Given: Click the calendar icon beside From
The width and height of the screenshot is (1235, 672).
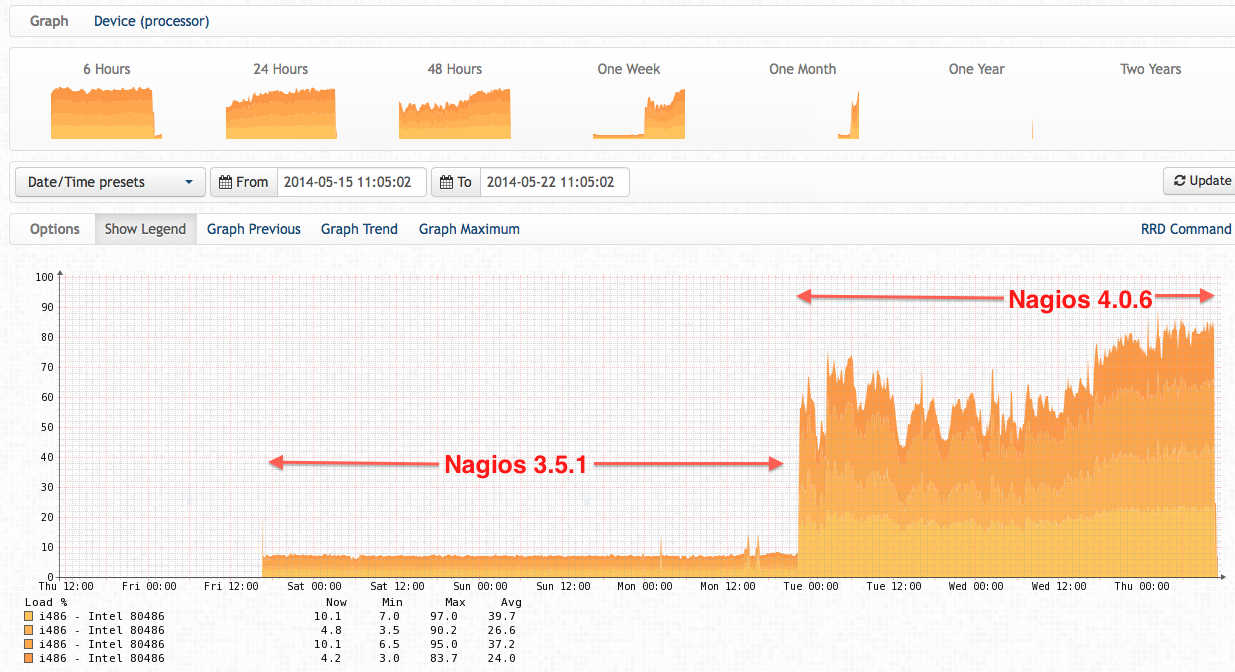Looking at the screenshot, I should click(225, 182).
